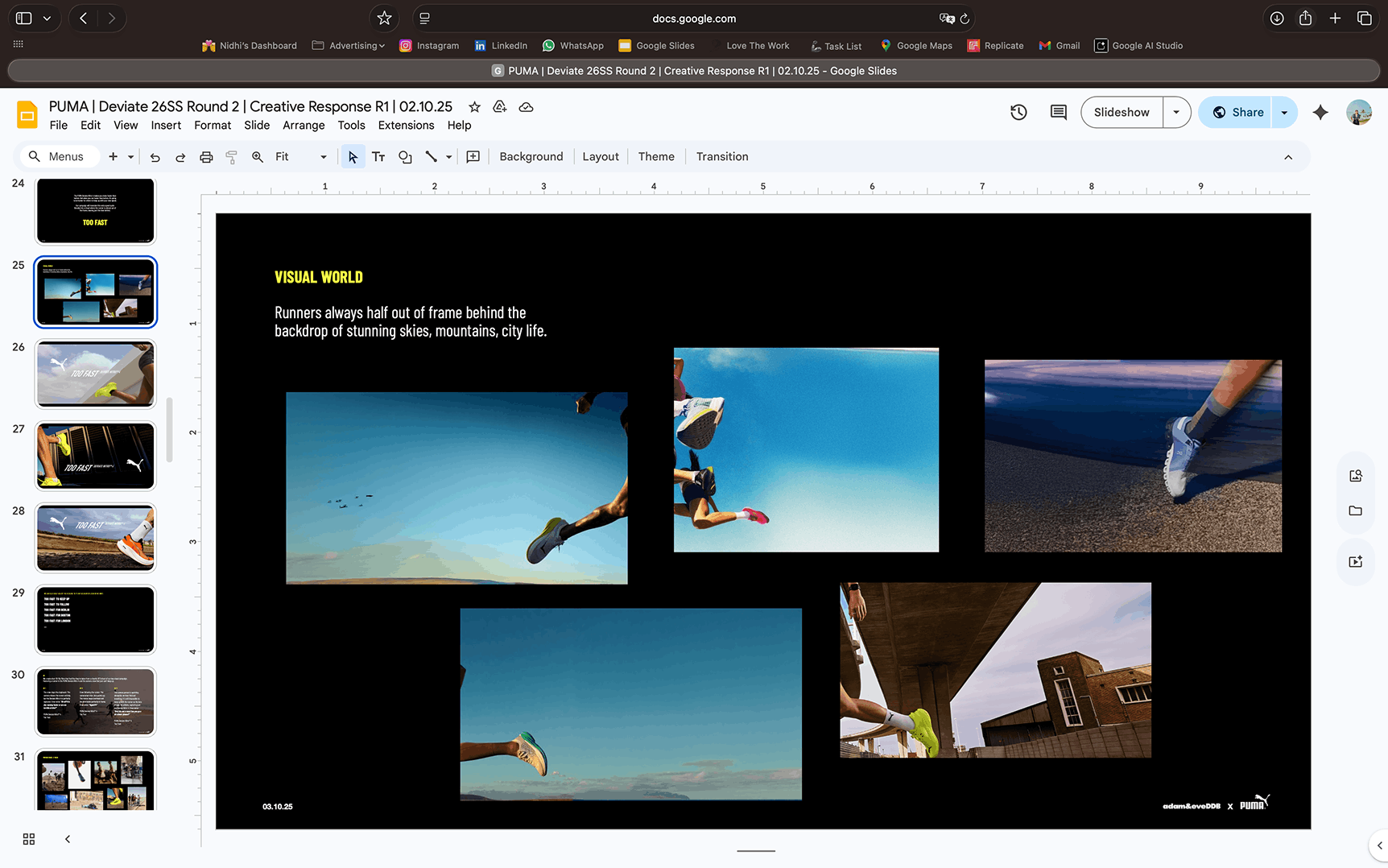Screen dimensions: 1388x868
Task: Click the Print icon in toolbar
Action: click(206, 157)
